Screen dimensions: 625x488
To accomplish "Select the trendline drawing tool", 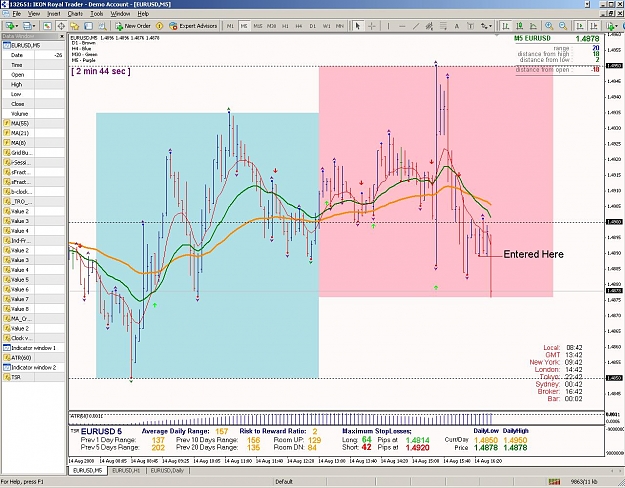I will 416,26.
